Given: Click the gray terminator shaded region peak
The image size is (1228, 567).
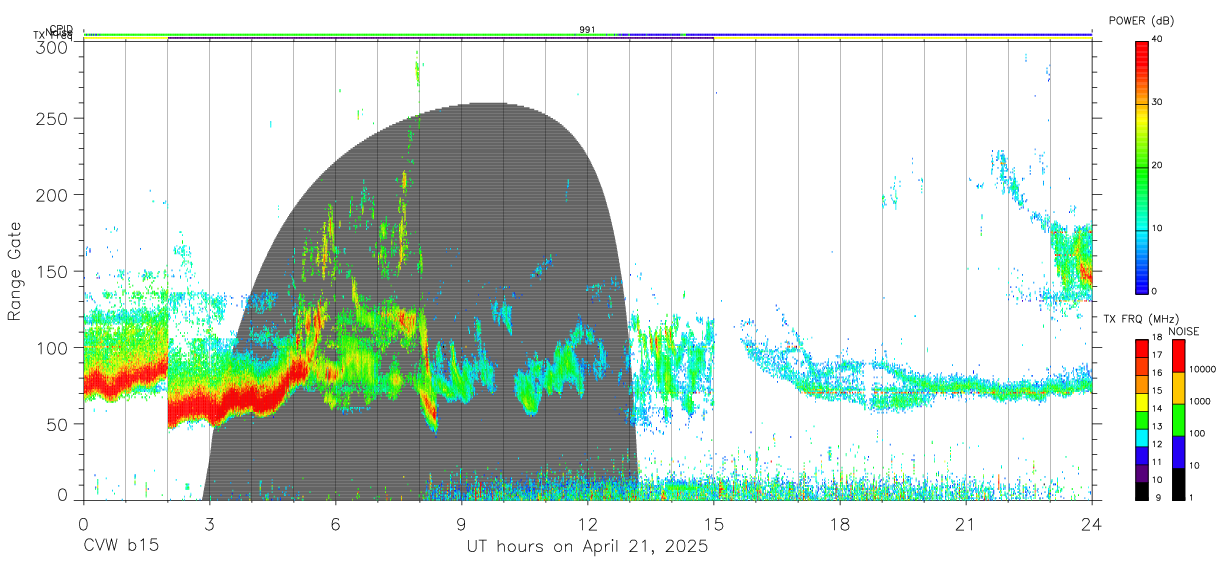Looking at the screenshot, I should 487,106.
